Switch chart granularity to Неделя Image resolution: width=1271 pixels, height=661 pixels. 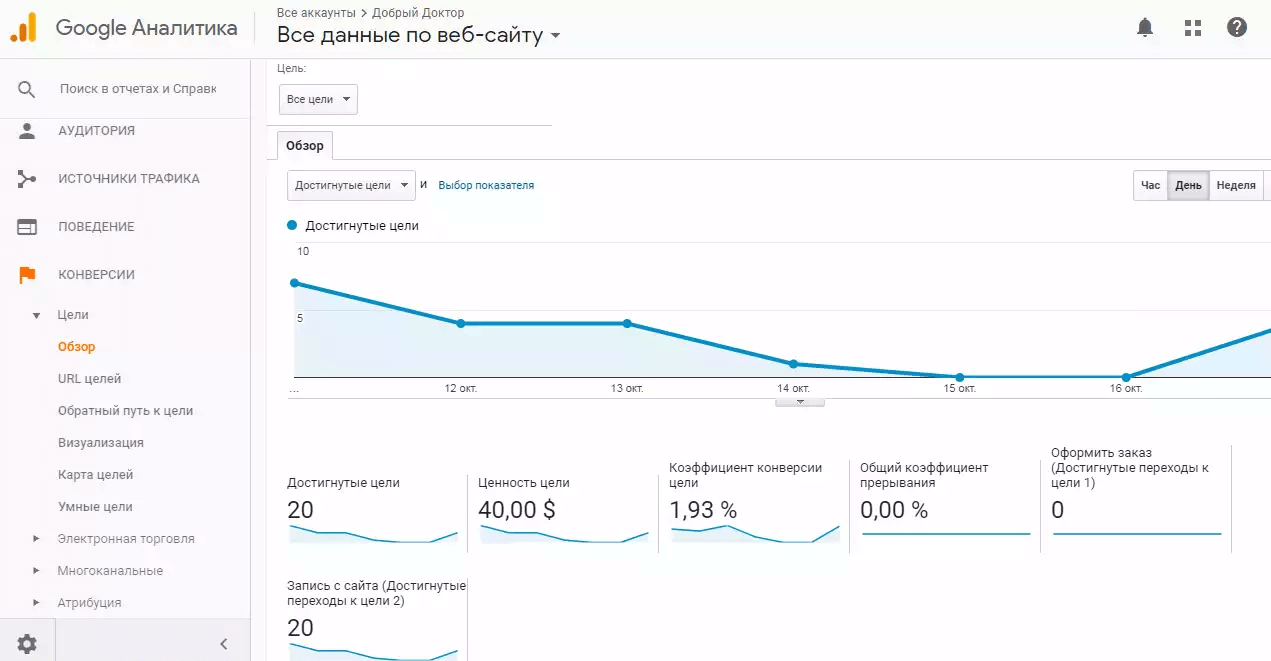click(1236, 186)
